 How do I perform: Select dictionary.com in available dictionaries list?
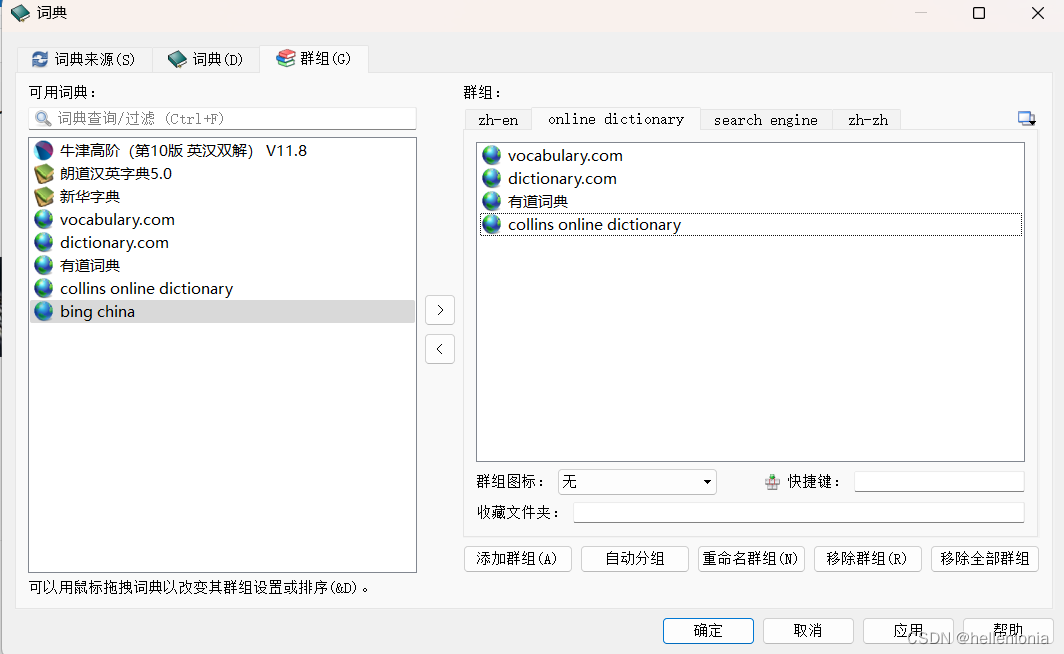pos(223,242)
